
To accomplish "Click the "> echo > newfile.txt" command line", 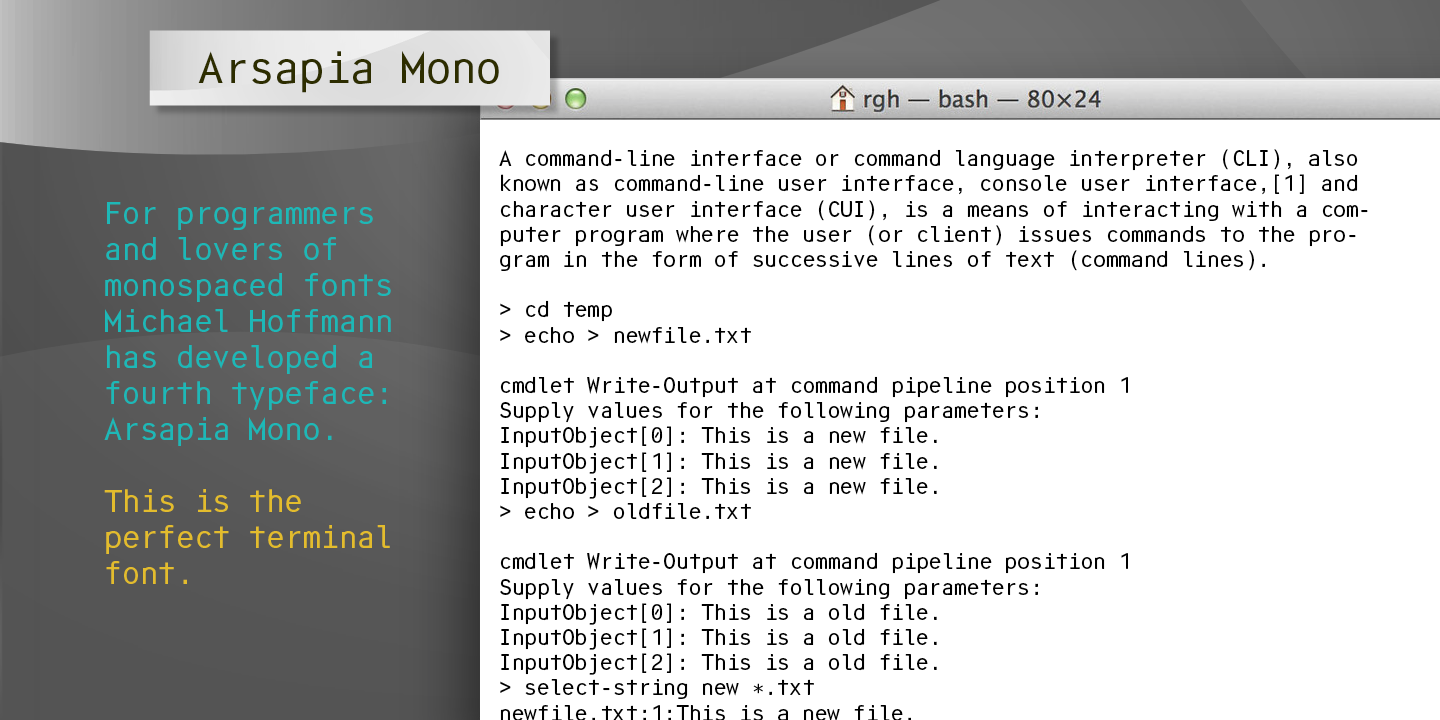I will [625, 335].
